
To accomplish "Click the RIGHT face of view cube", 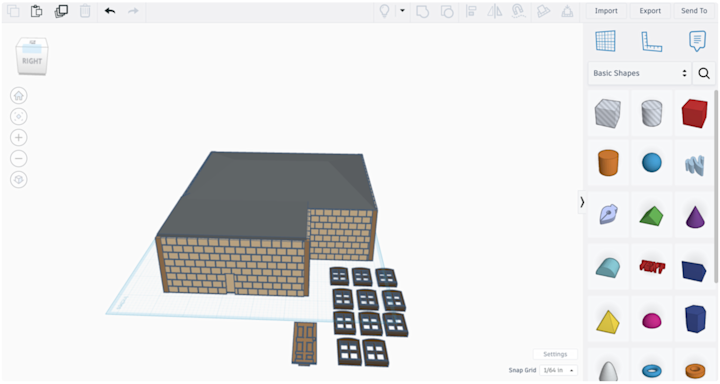I will (x=32, y=62).
